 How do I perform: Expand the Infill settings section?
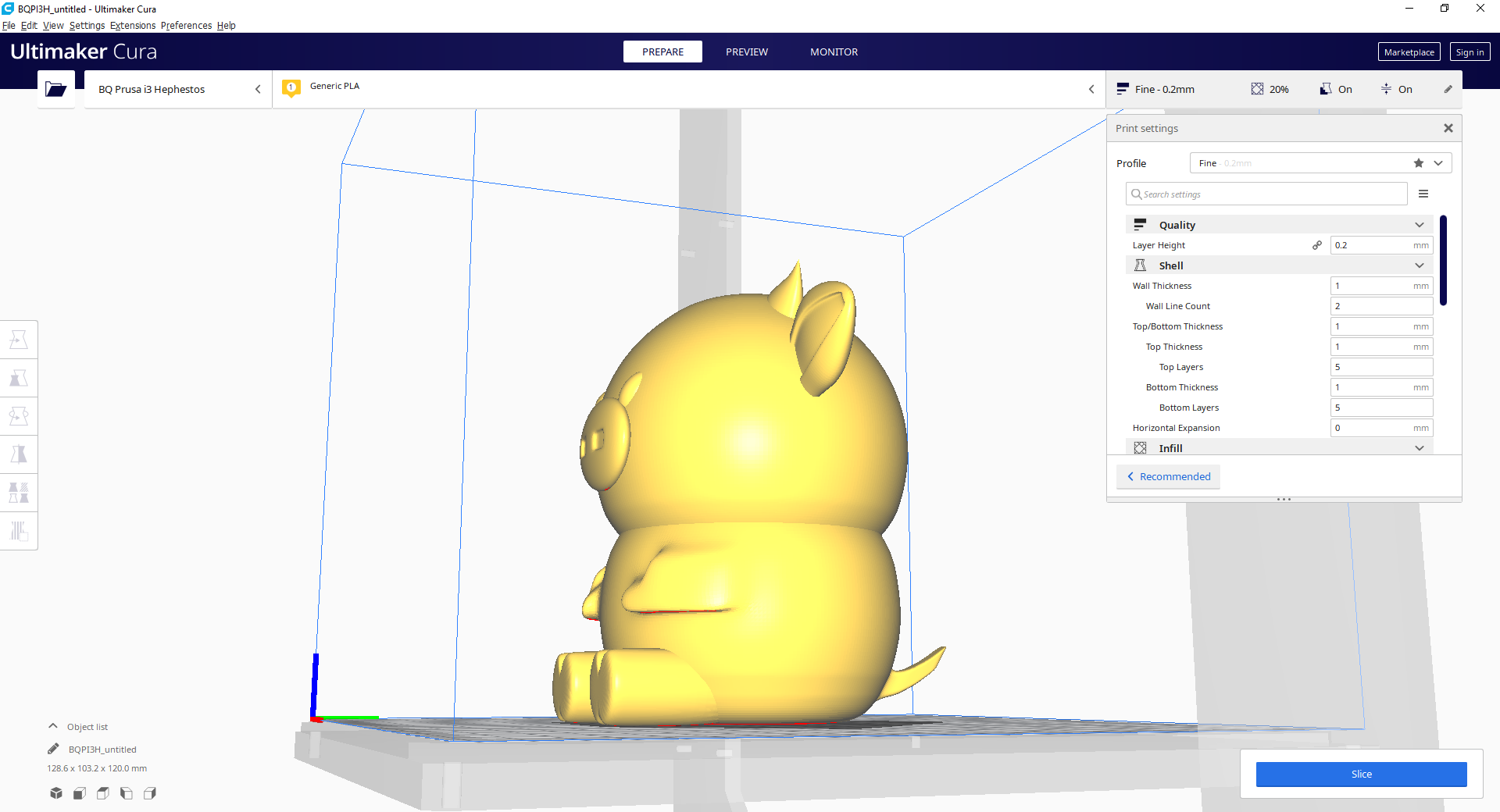1420,447
